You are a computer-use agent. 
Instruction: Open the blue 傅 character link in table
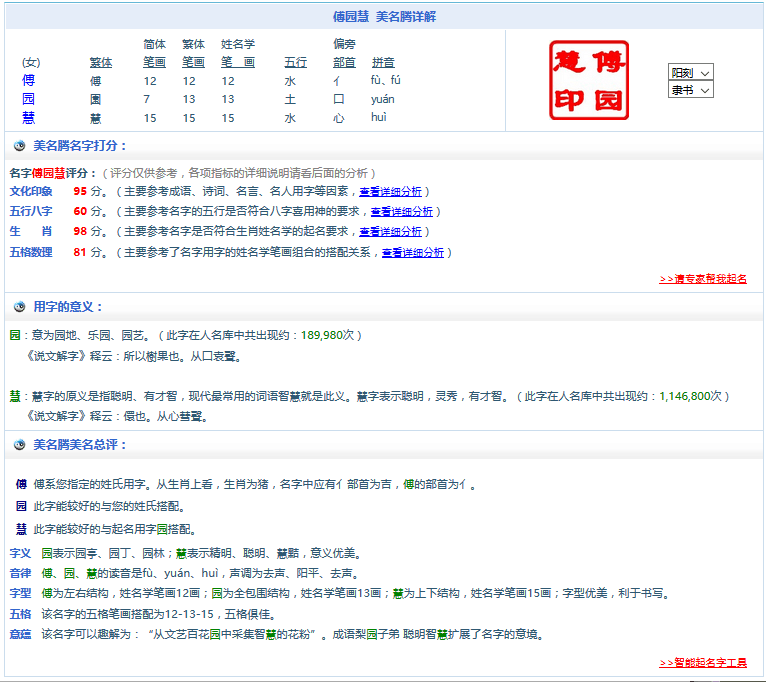[28, 81]
